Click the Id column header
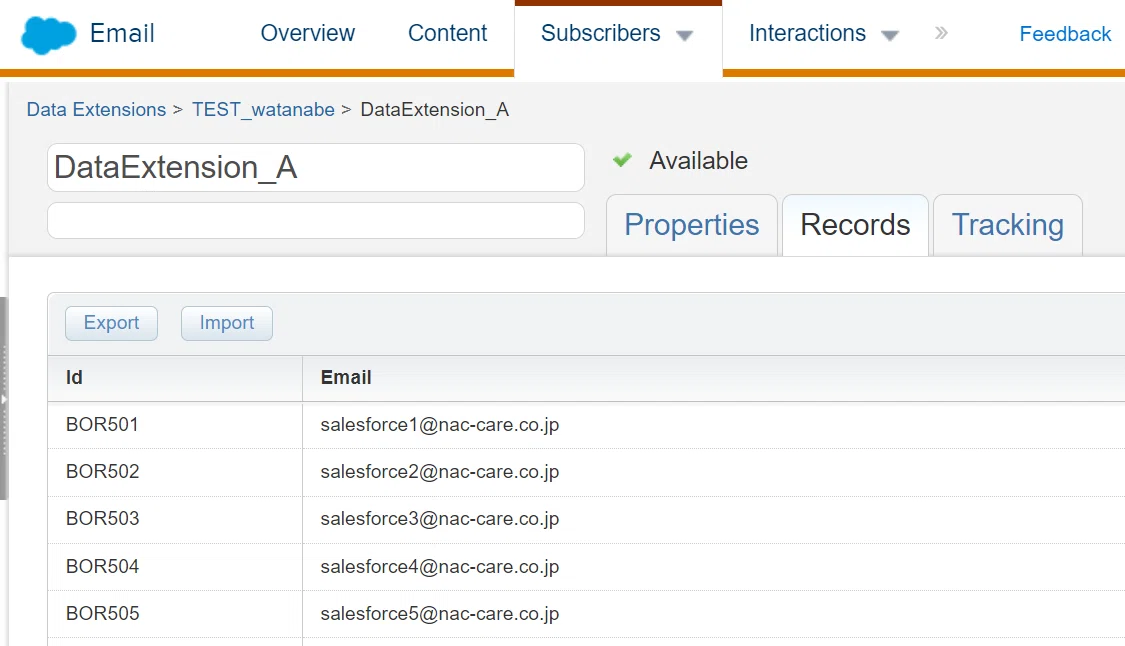 175,378
